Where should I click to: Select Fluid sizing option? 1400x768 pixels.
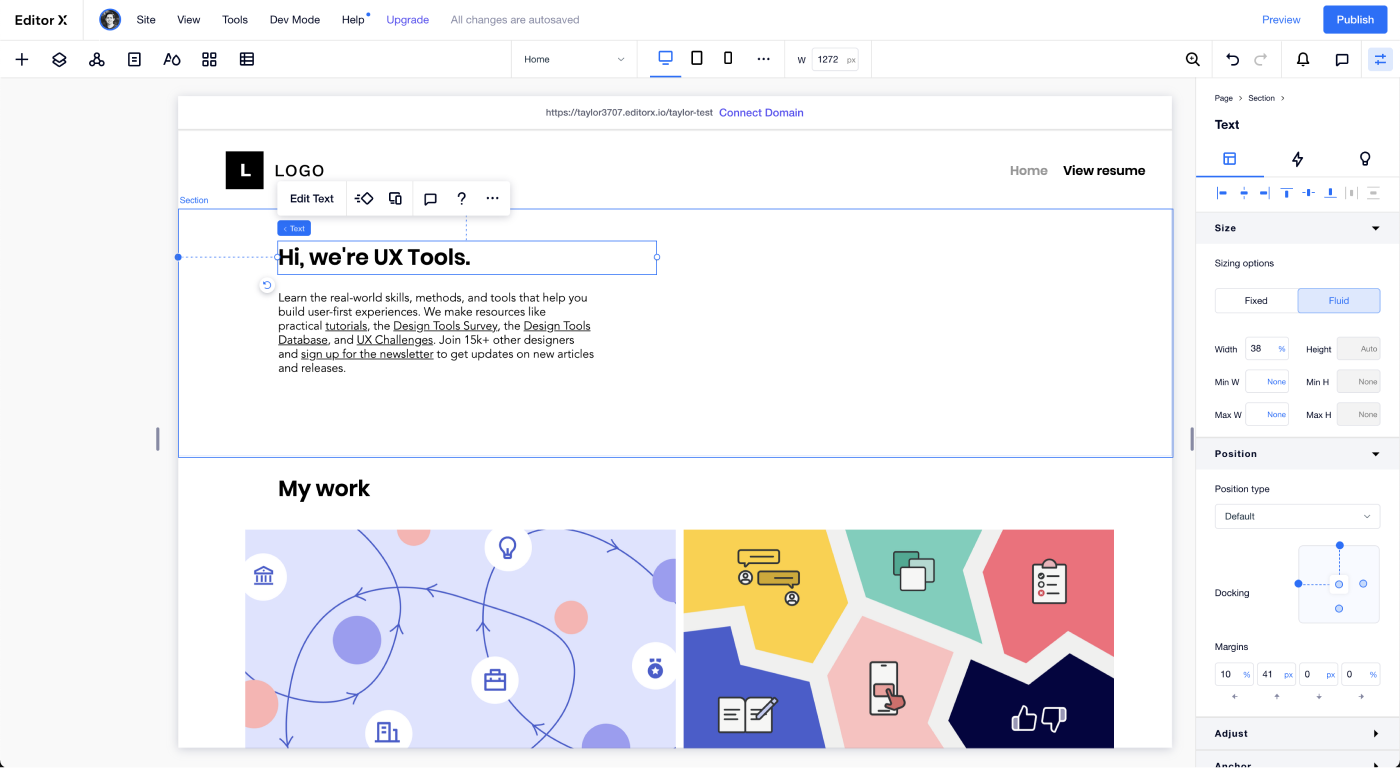1339,300
